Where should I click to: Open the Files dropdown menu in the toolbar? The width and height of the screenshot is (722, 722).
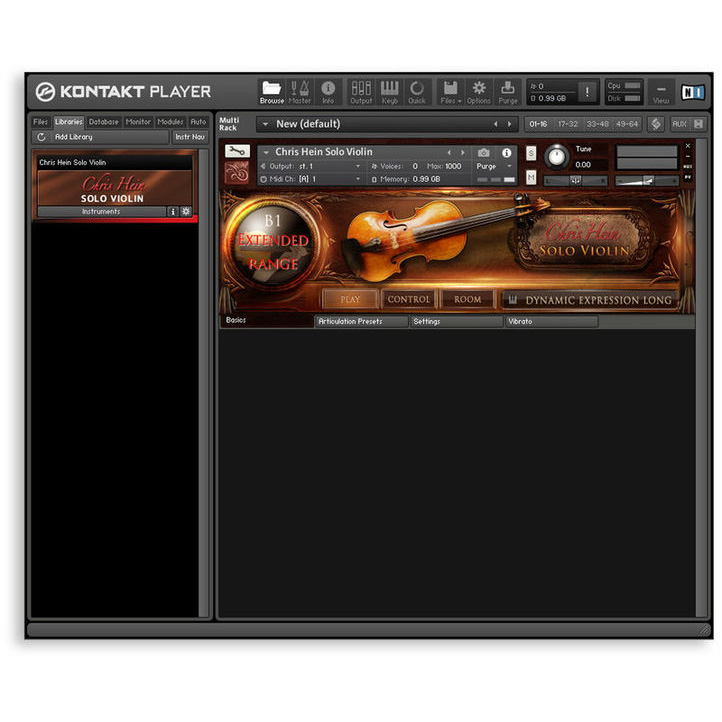tap(450, 91)
